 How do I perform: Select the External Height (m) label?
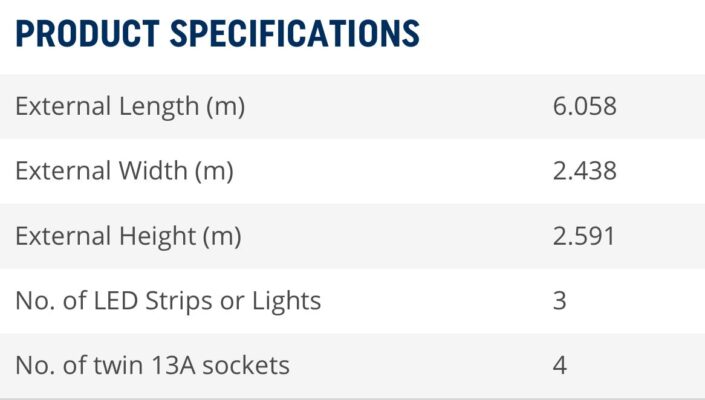tap(128, 236)
